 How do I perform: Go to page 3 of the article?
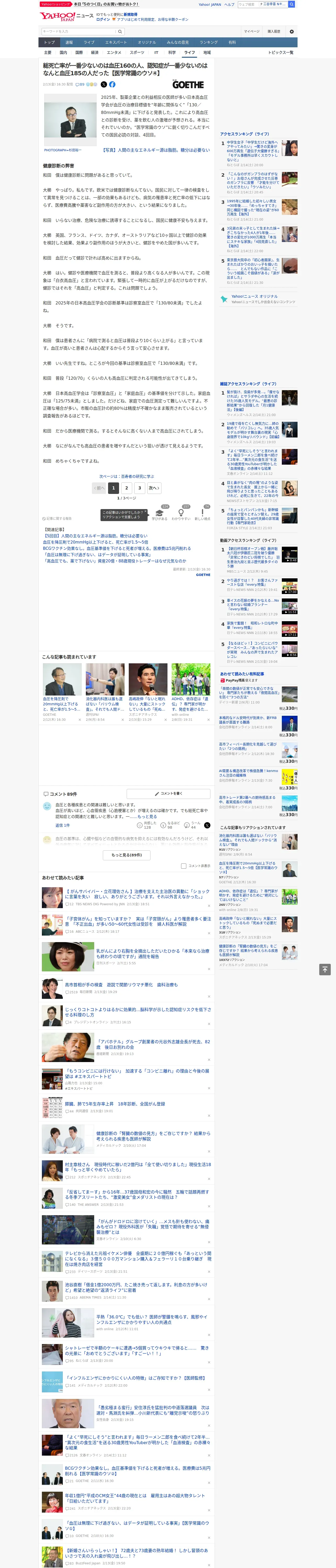(x=140, y=488)
